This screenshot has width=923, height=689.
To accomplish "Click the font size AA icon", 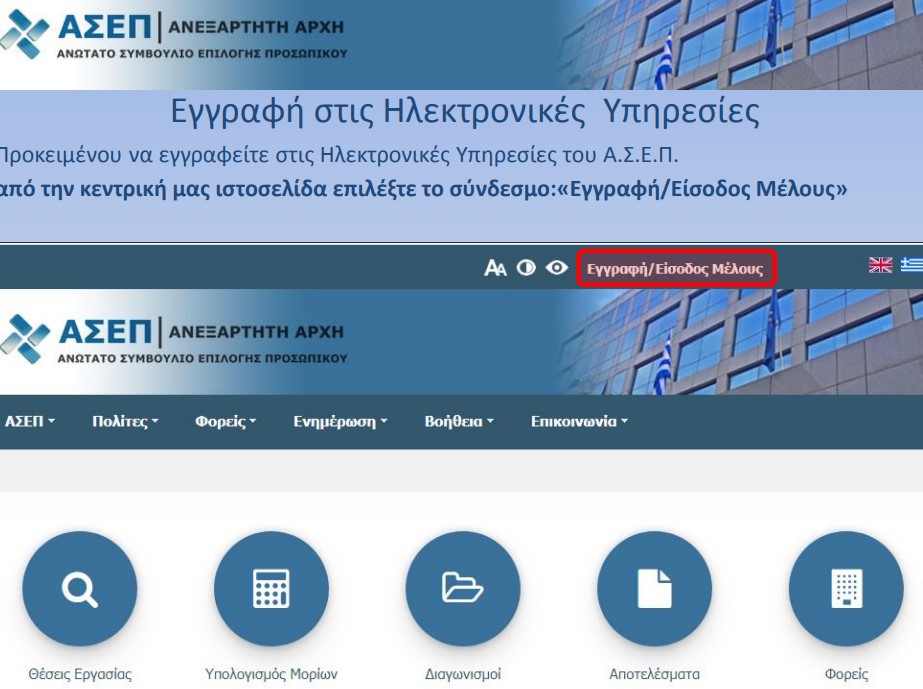I will click(496, 268).
